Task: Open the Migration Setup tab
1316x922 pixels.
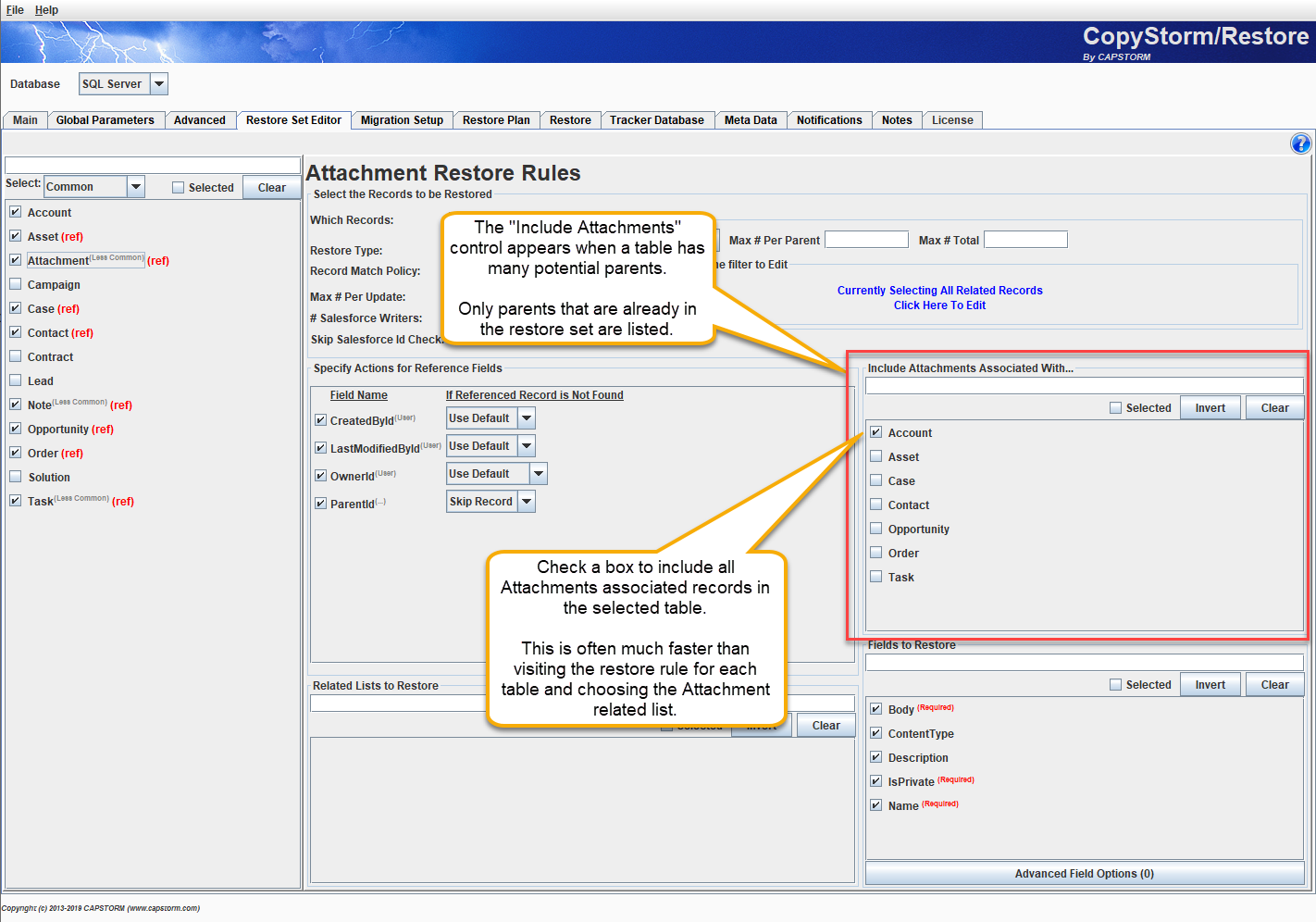Action: click(x=402, y=120)
